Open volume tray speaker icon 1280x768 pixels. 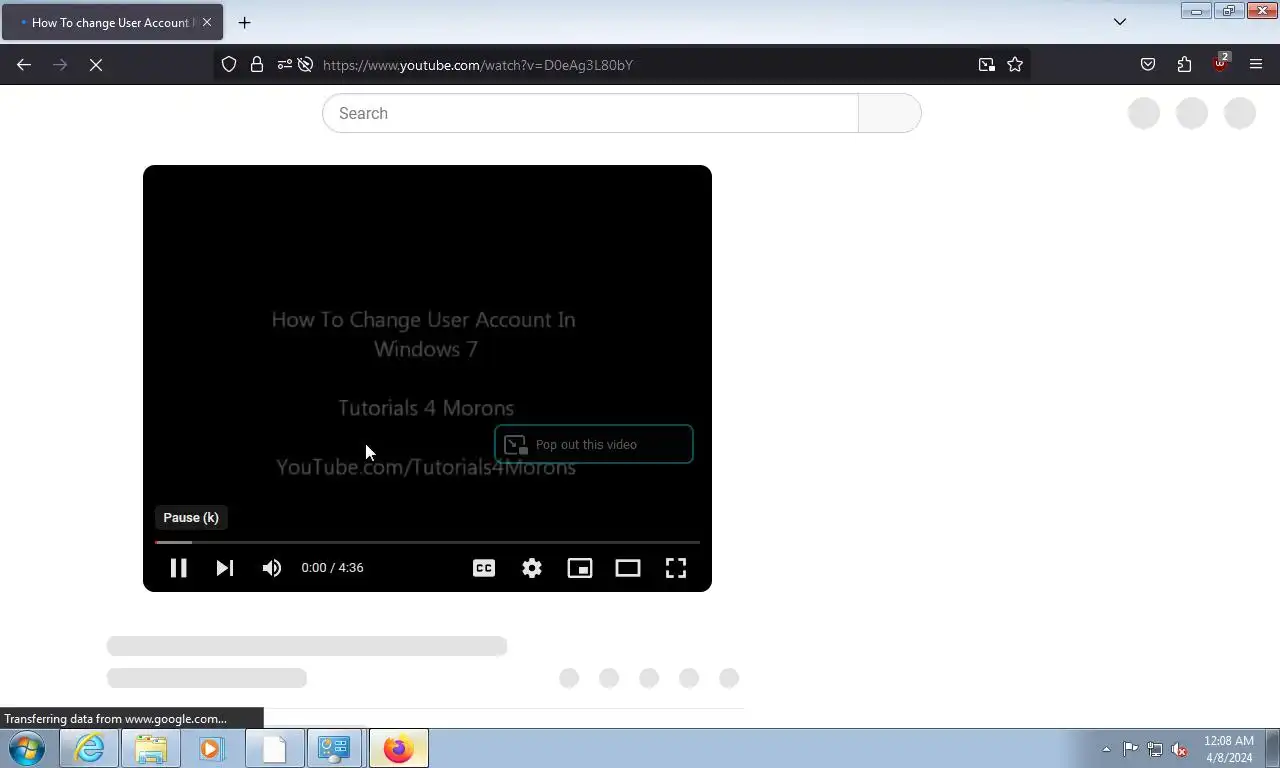[1180, 749]
